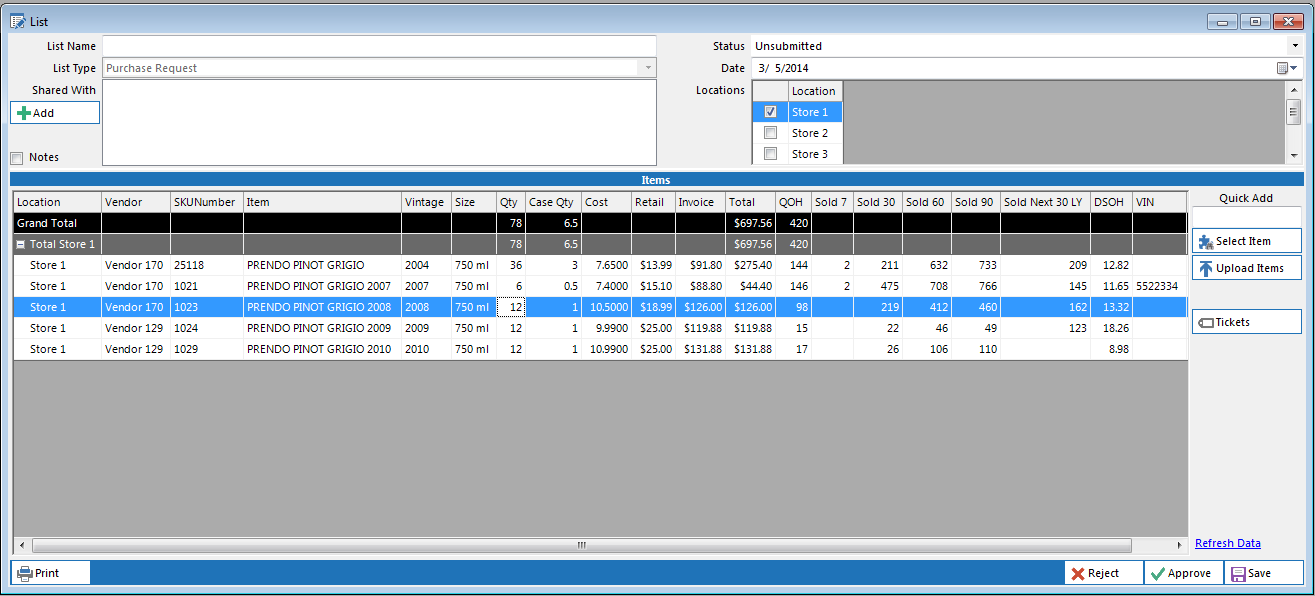Check the Store 3 location checkbox
1315x596 pixels.
point(770,154)
